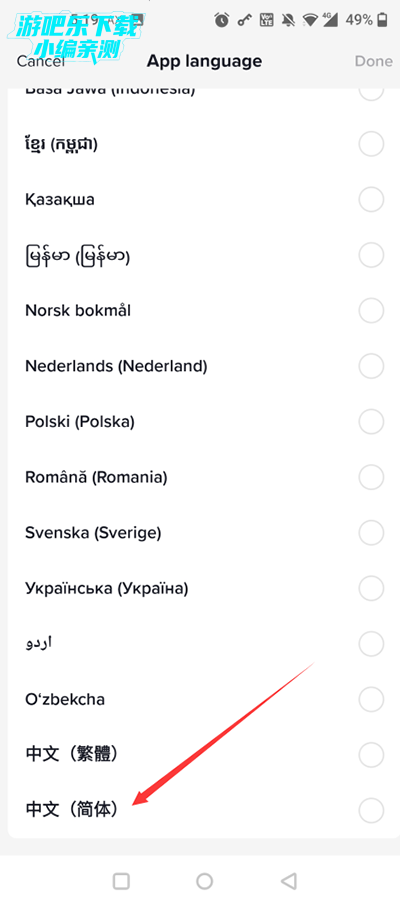Confirm with the Done button

click(373, 61)
